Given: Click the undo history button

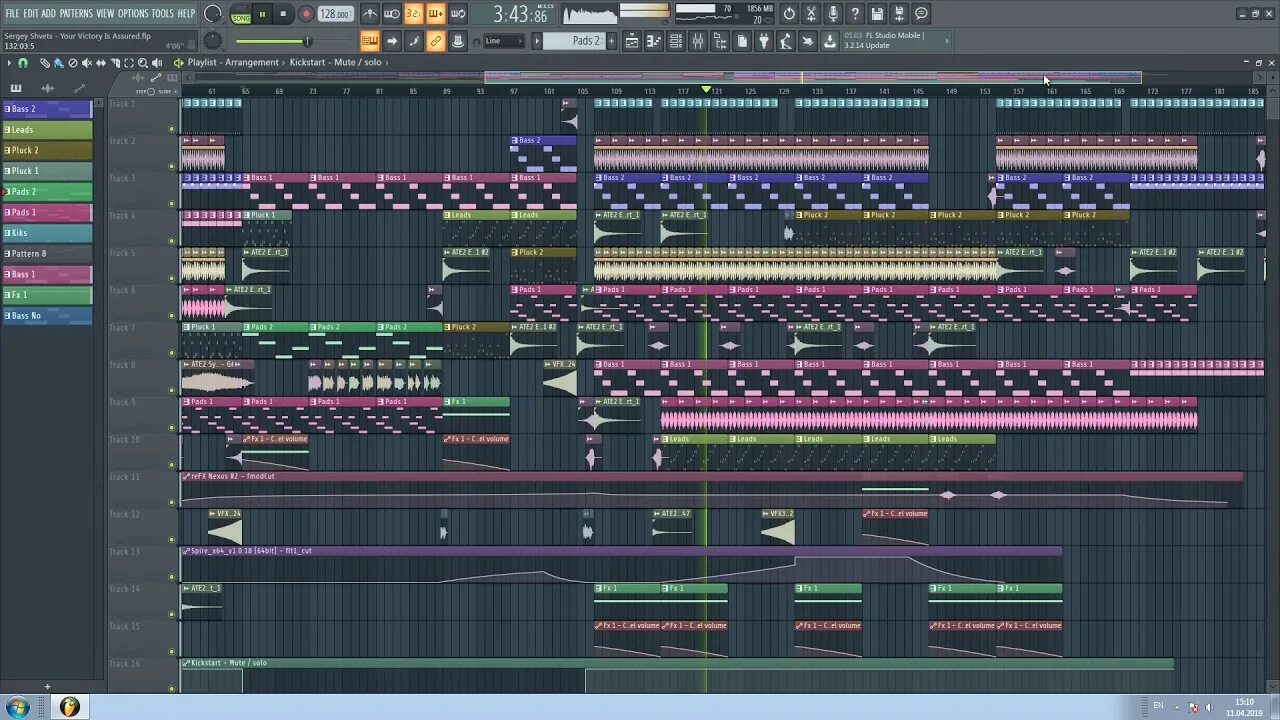Looking at the screenshot, I should click(x=789, y=14).
